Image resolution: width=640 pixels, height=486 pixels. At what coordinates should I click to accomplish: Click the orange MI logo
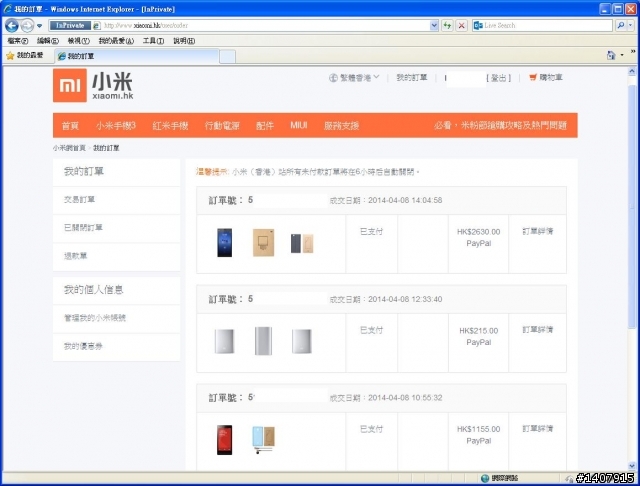(x=70, y=85)
